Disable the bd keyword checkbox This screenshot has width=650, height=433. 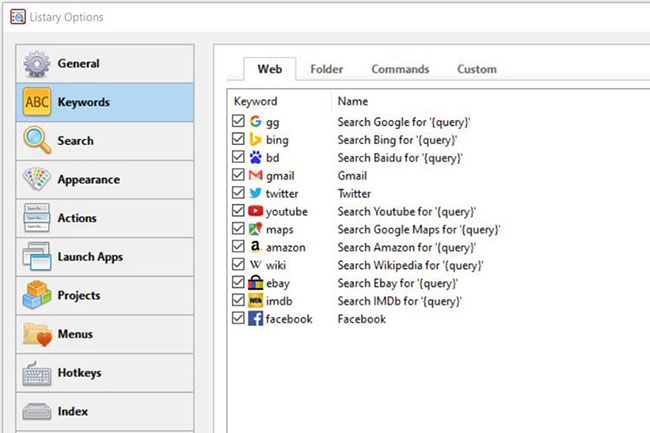click(238, 157)
